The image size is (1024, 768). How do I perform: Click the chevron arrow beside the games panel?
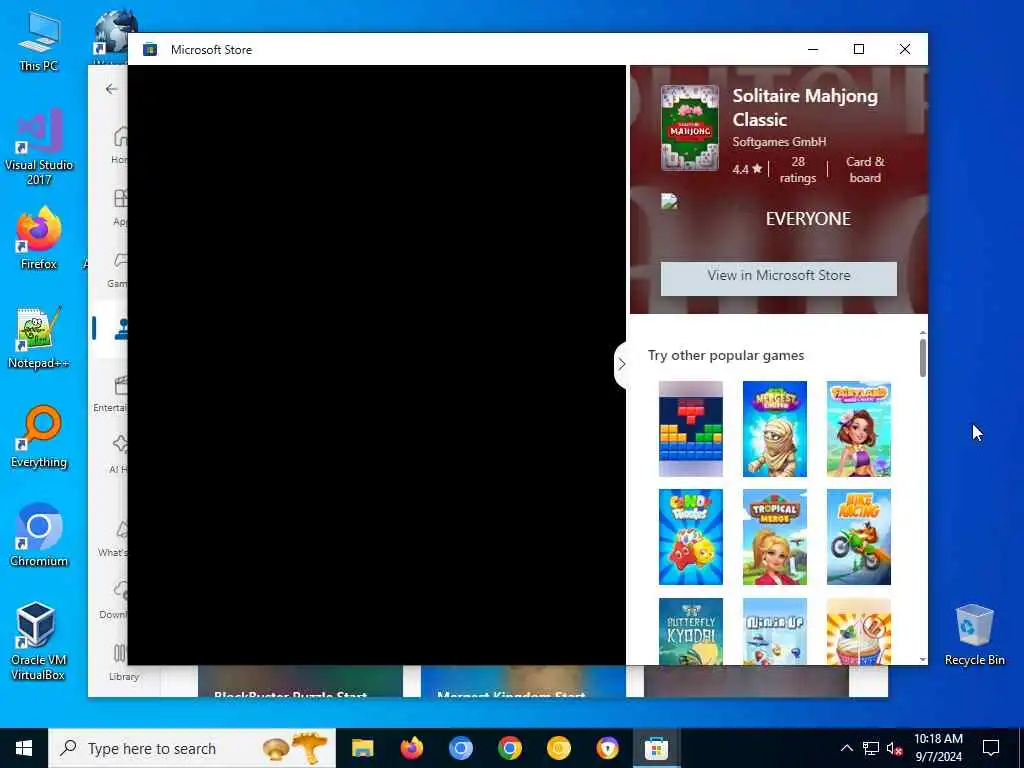622,364
